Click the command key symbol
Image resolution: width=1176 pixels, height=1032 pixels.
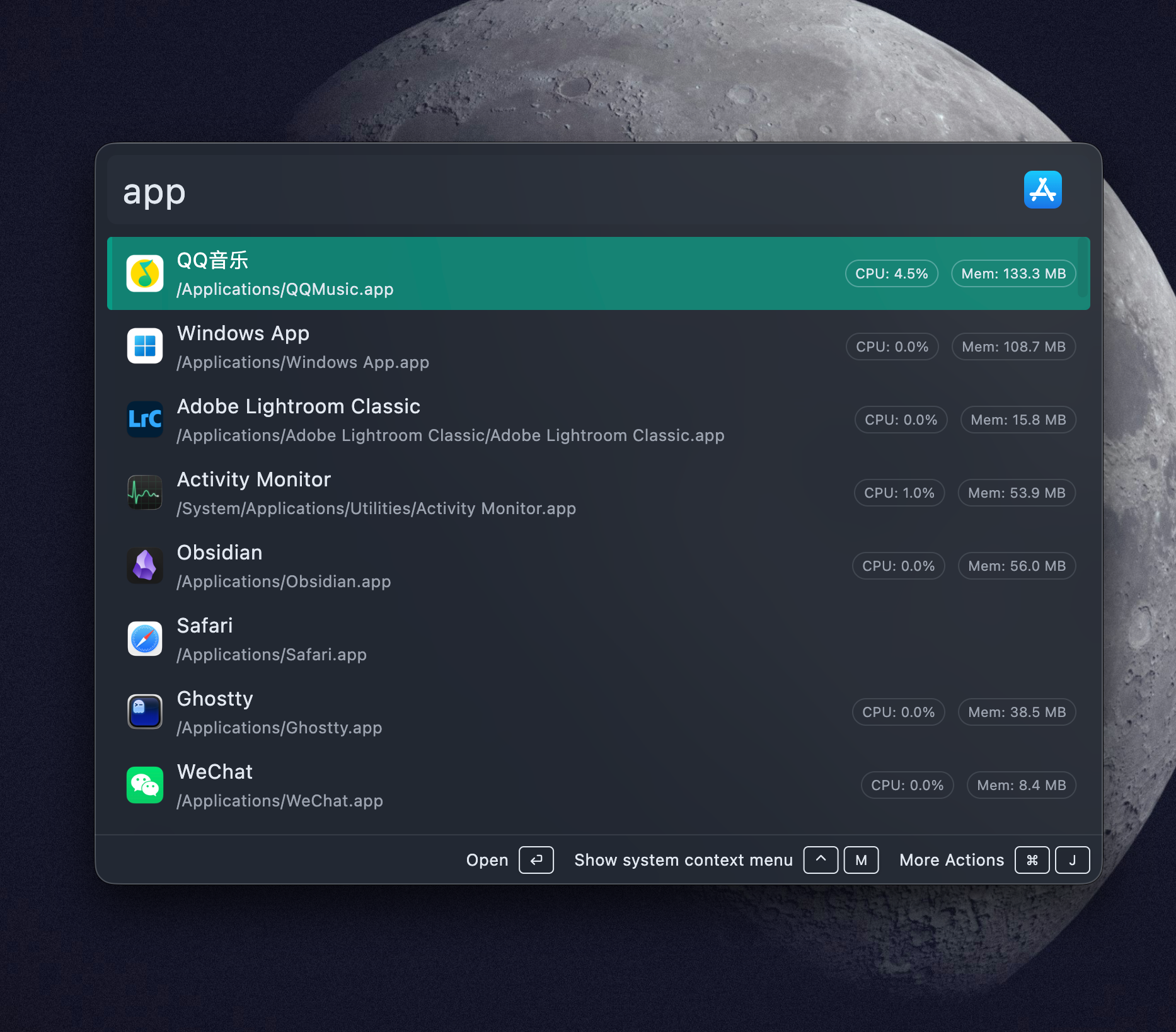1032,860
